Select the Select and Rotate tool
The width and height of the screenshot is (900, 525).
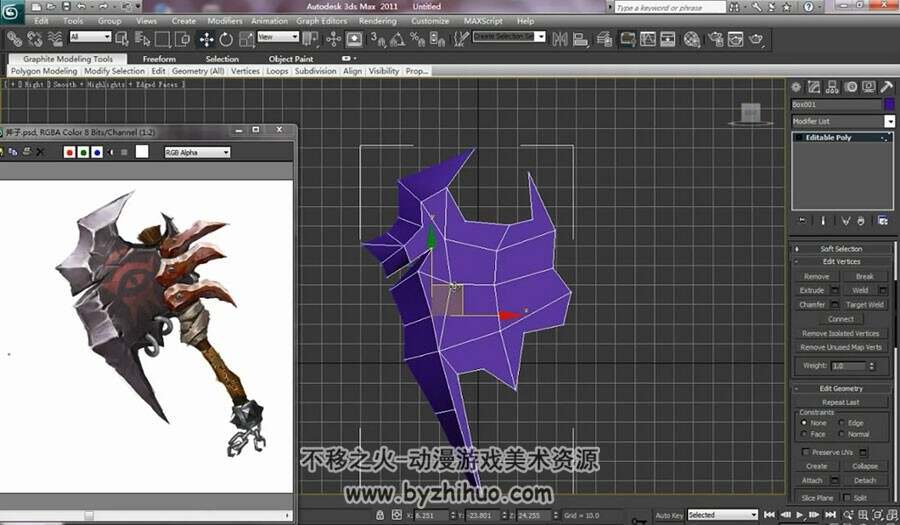pos(226,39)
